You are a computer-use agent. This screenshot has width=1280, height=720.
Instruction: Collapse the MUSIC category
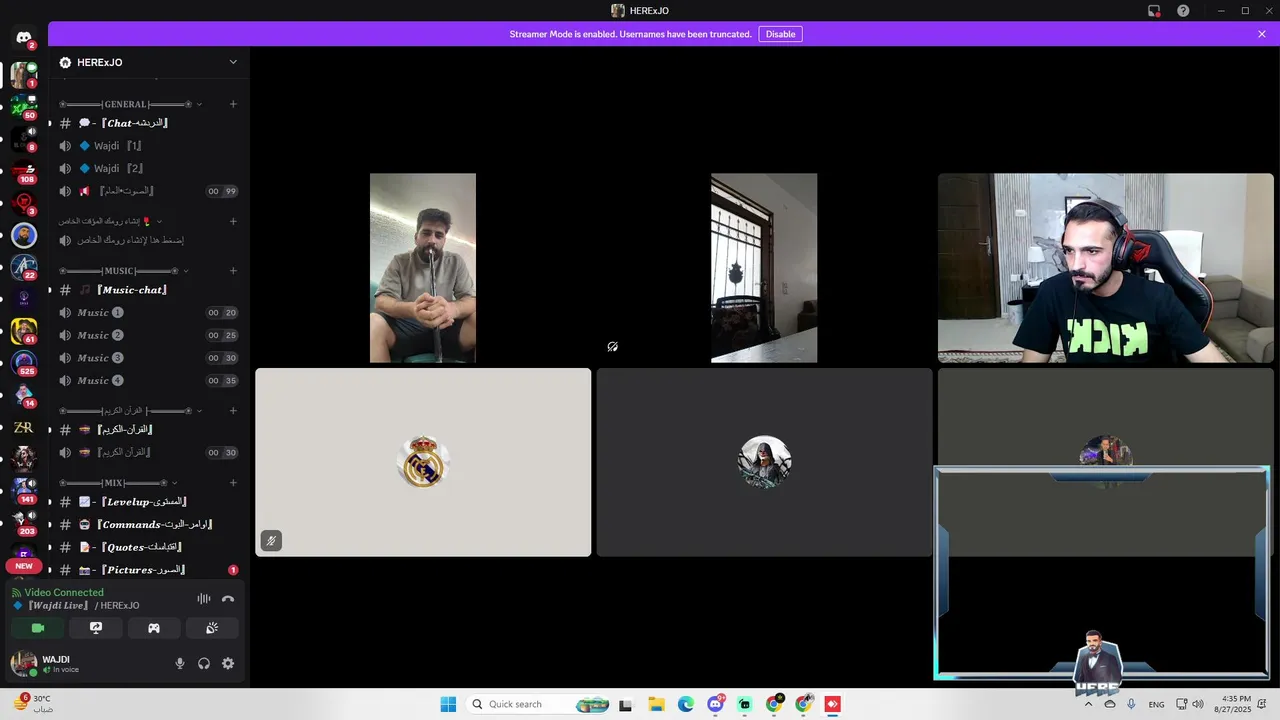(124, 271)
